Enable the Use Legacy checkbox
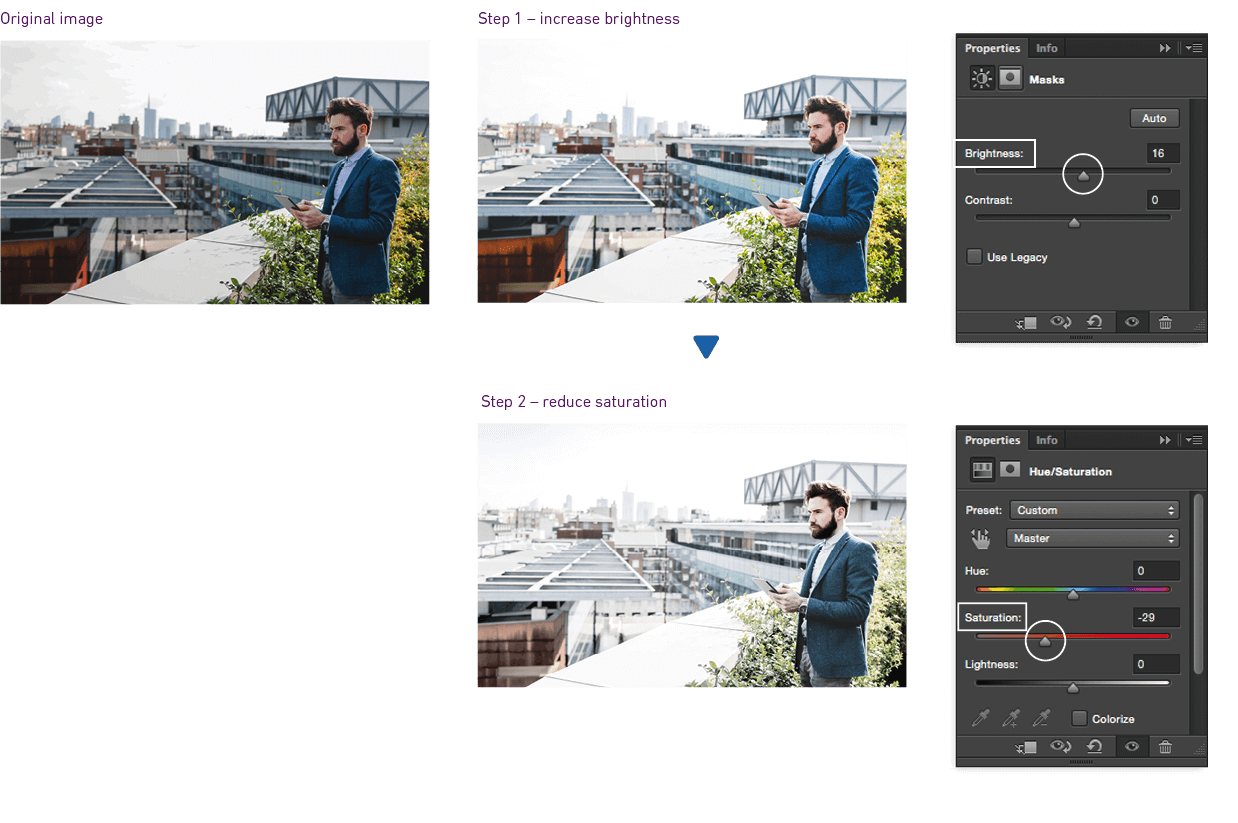Screen dimensions: 1238x823 pyautogui.click(x=974, y=257)
